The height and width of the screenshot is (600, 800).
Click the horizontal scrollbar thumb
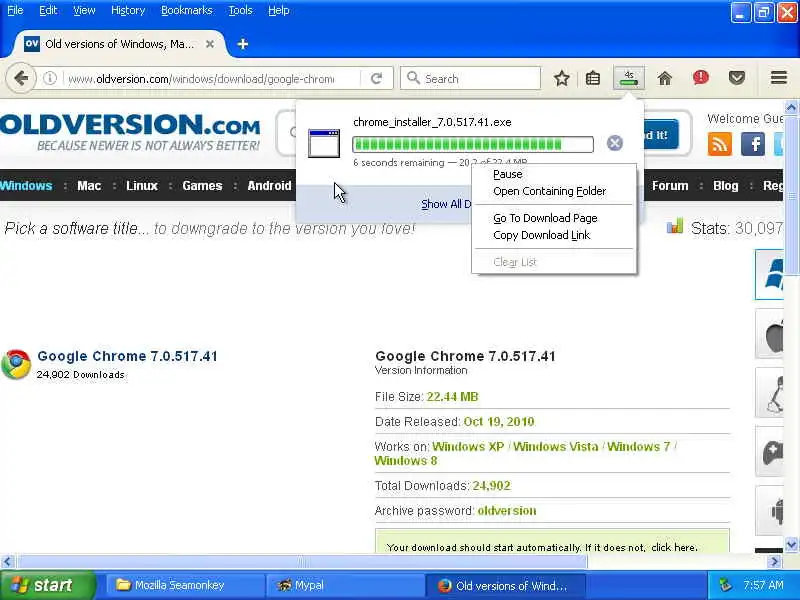(x=302, y=562)
